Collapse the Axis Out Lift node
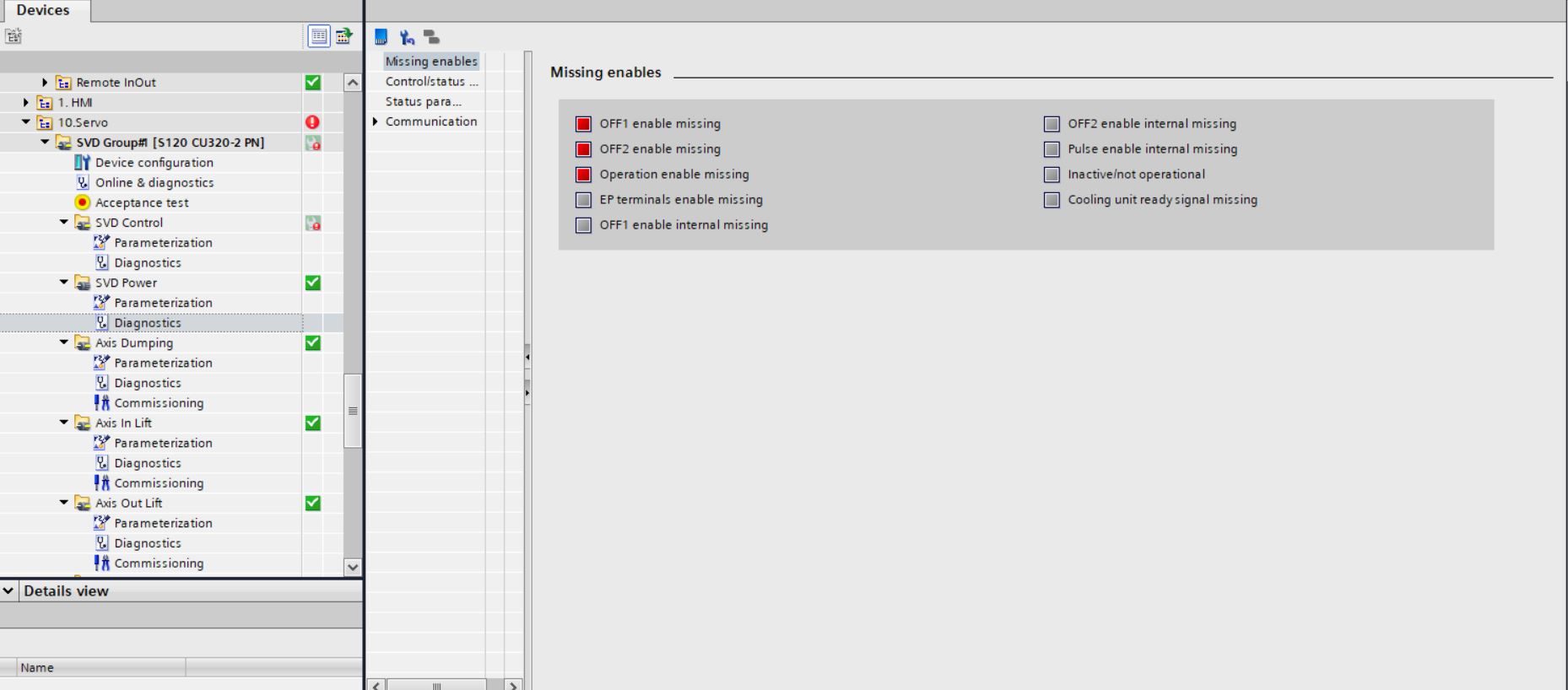The height and width of the screenshot is (690, 1568). click(64, 503)
